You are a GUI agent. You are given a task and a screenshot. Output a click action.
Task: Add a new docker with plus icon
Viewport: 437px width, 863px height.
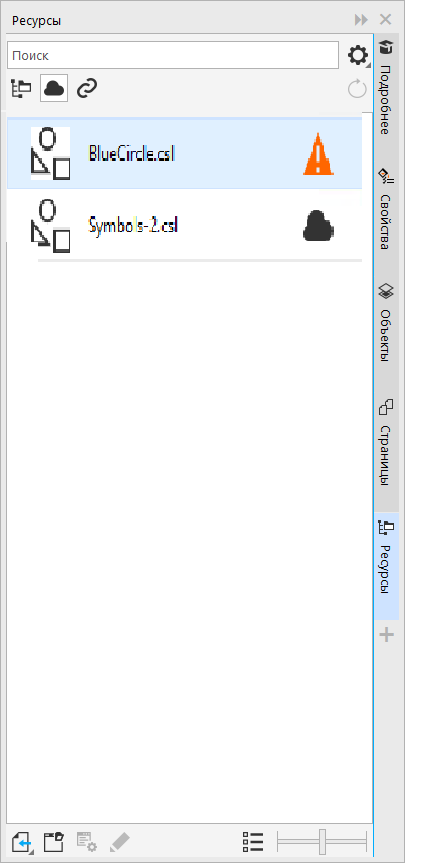[387, 635]
